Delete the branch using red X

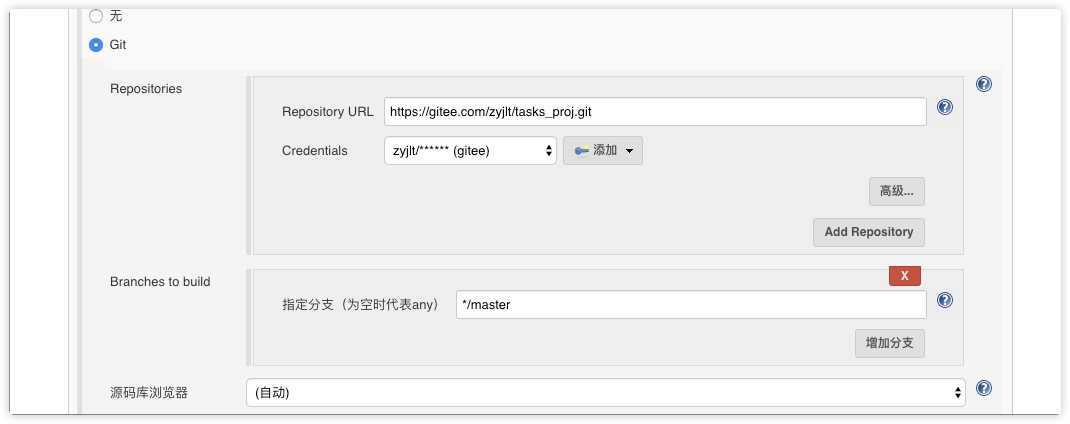pyautogui.click(x=905, y=276)
